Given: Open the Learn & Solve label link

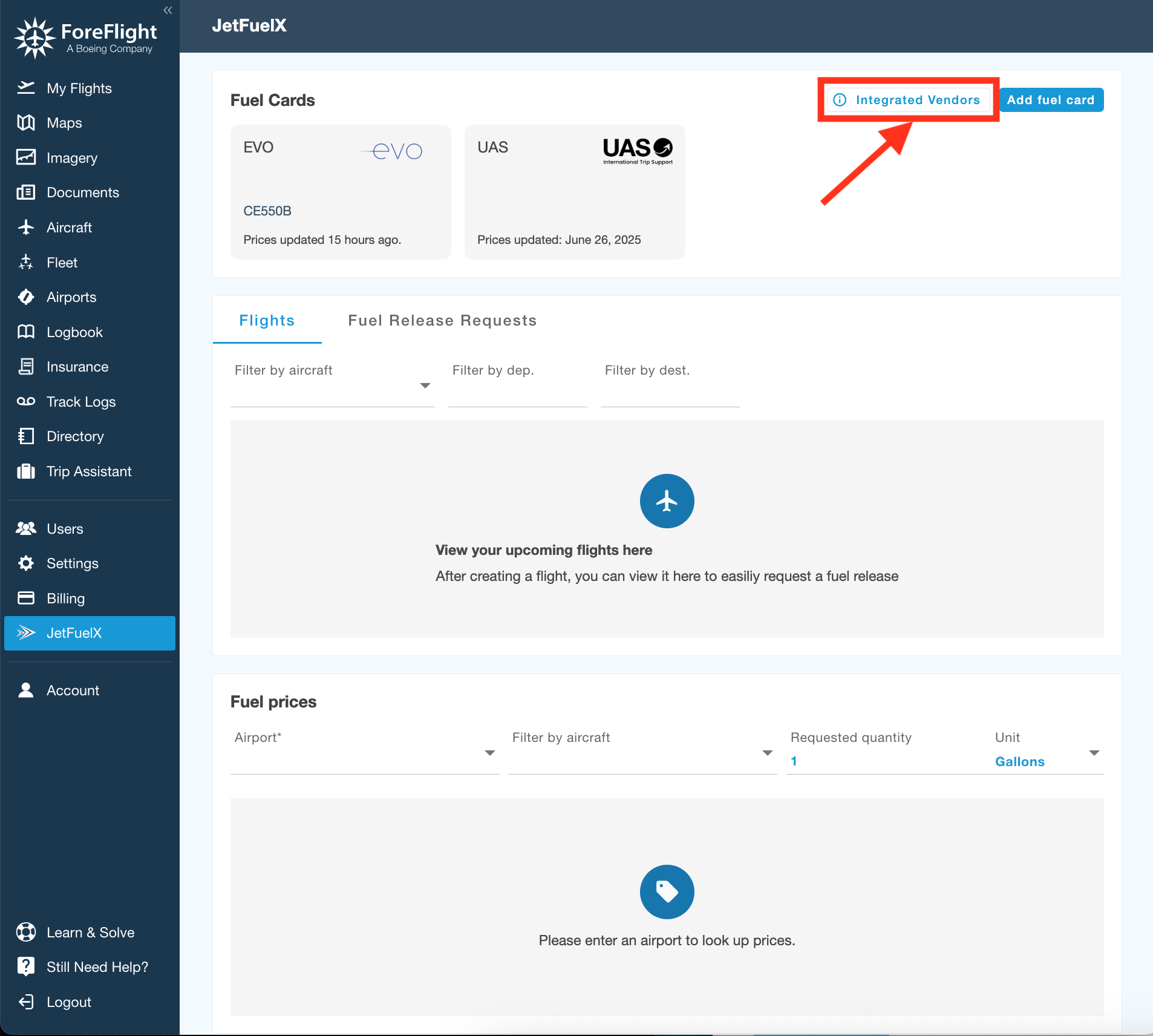Looking at the screenshot, I should [x=91, y=933].
